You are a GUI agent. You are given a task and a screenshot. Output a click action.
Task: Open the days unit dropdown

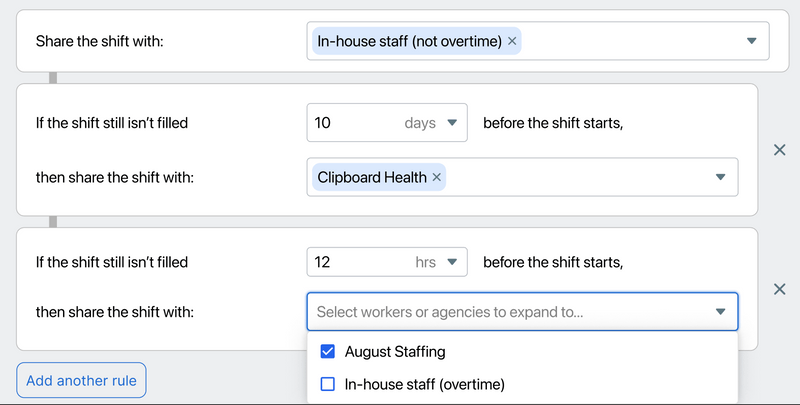pyautogui.click(x=451, y=123)
